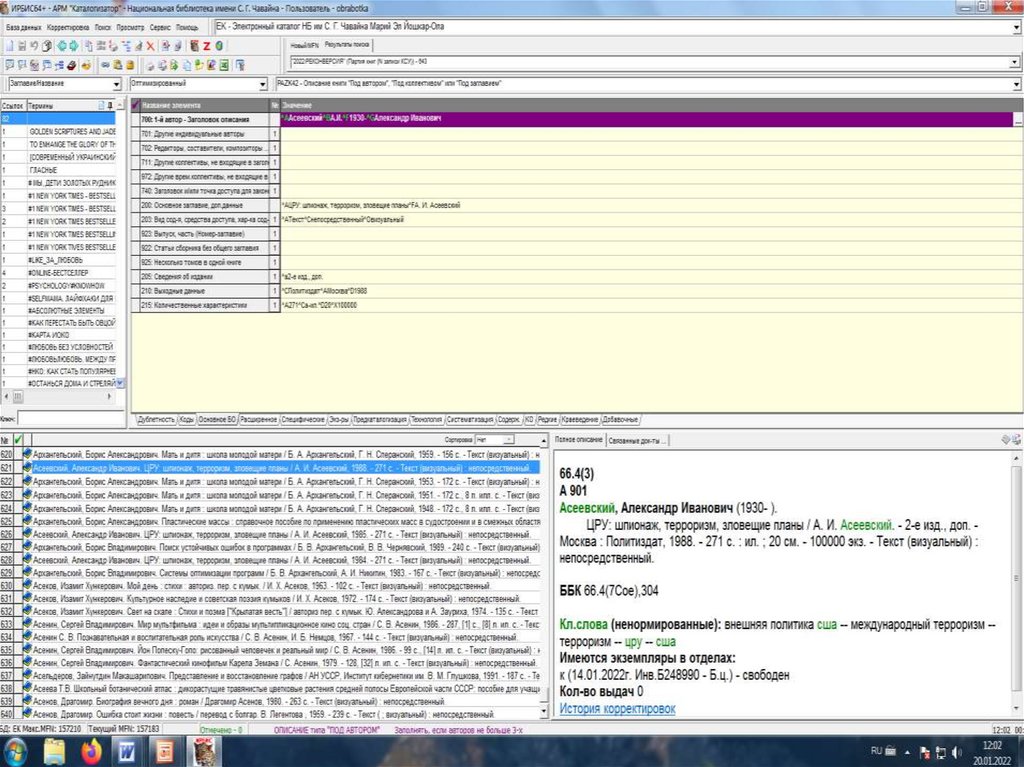
Task: Open the file explorer from the taskbar
Action: (x=55, y=751)
